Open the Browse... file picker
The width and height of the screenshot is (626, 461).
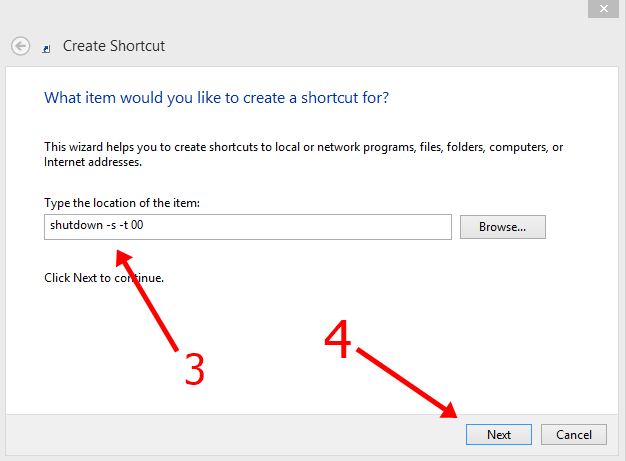502,227
